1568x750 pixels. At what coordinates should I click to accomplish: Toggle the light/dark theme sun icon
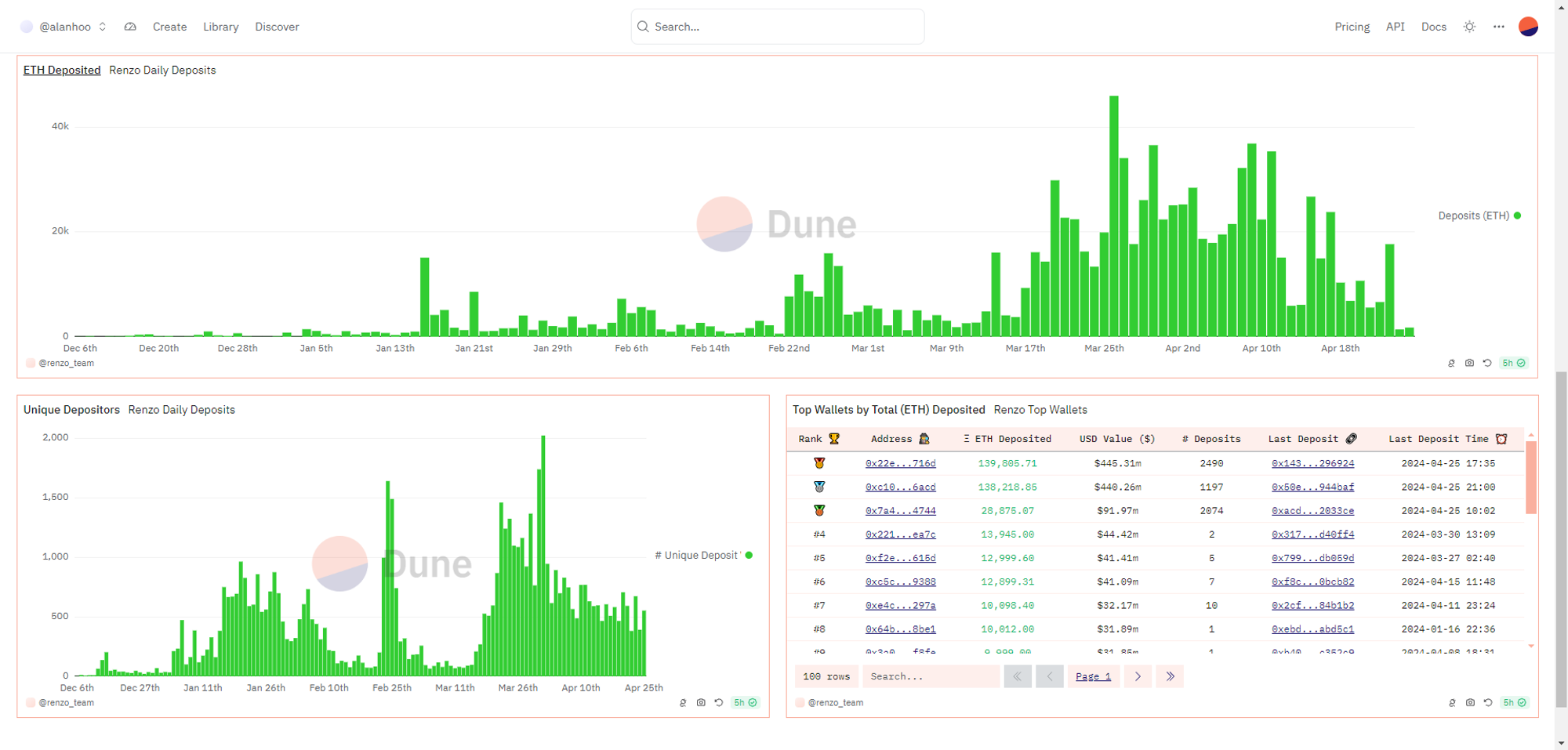coord(1469,27)
